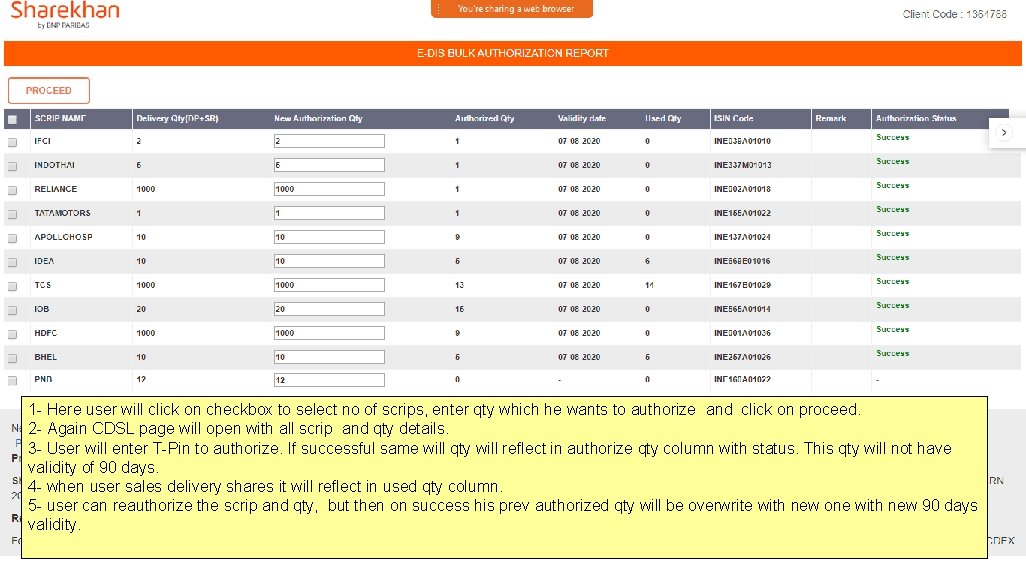Click INDOTHAI New Authorization Qty field
This screenshot has width=1026, height=576.
pos(329,165)
